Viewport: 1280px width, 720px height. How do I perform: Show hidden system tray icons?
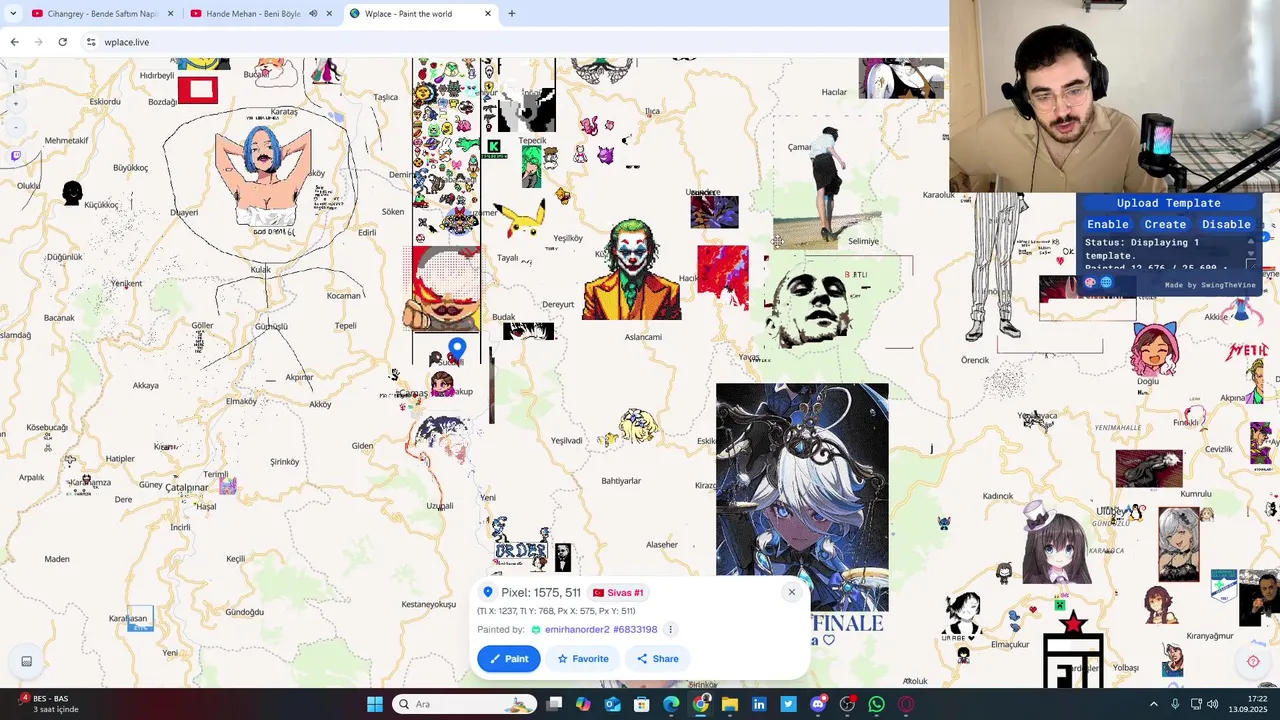coord(1153,704)
